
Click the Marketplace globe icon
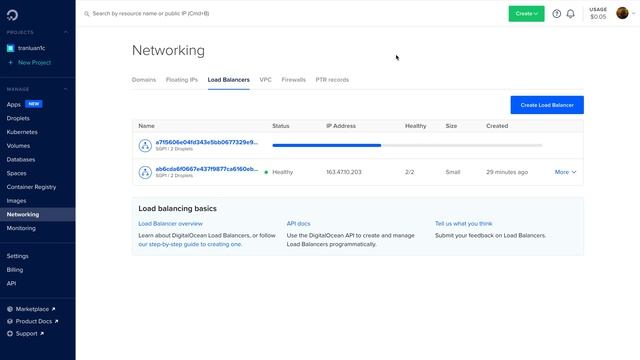10,309
